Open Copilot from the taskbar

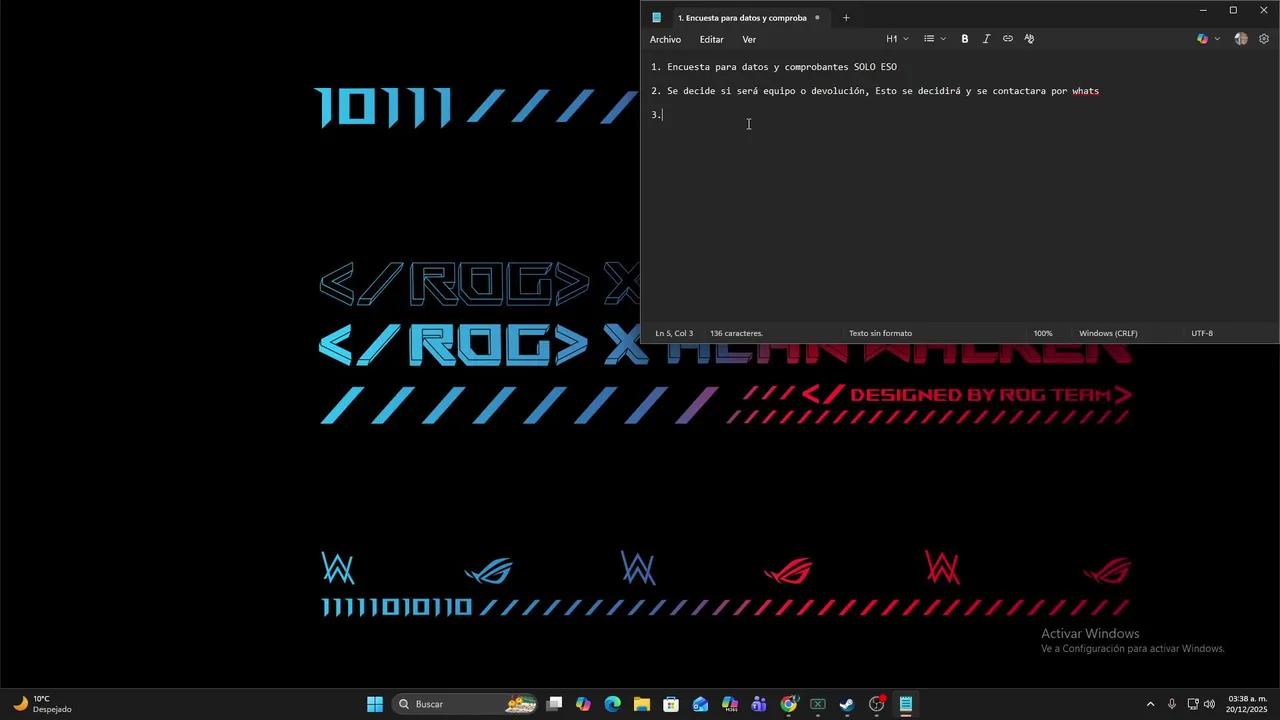pyautogui.click(x=584, y=704)
